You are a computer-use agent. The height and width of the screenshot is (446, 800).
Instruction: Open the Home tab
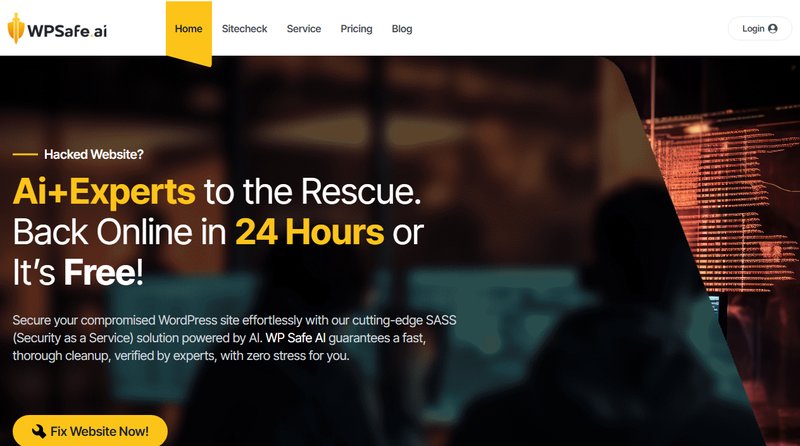(188, 29)
